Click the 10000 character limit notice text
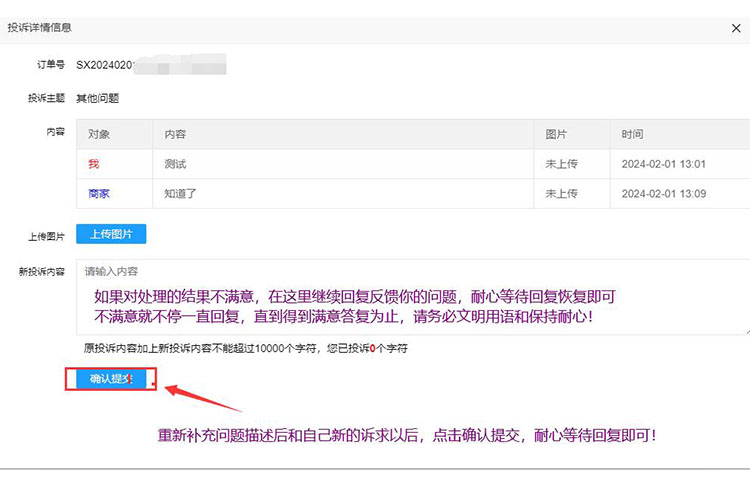Viewport: 750px width, 480px height. 245,348
